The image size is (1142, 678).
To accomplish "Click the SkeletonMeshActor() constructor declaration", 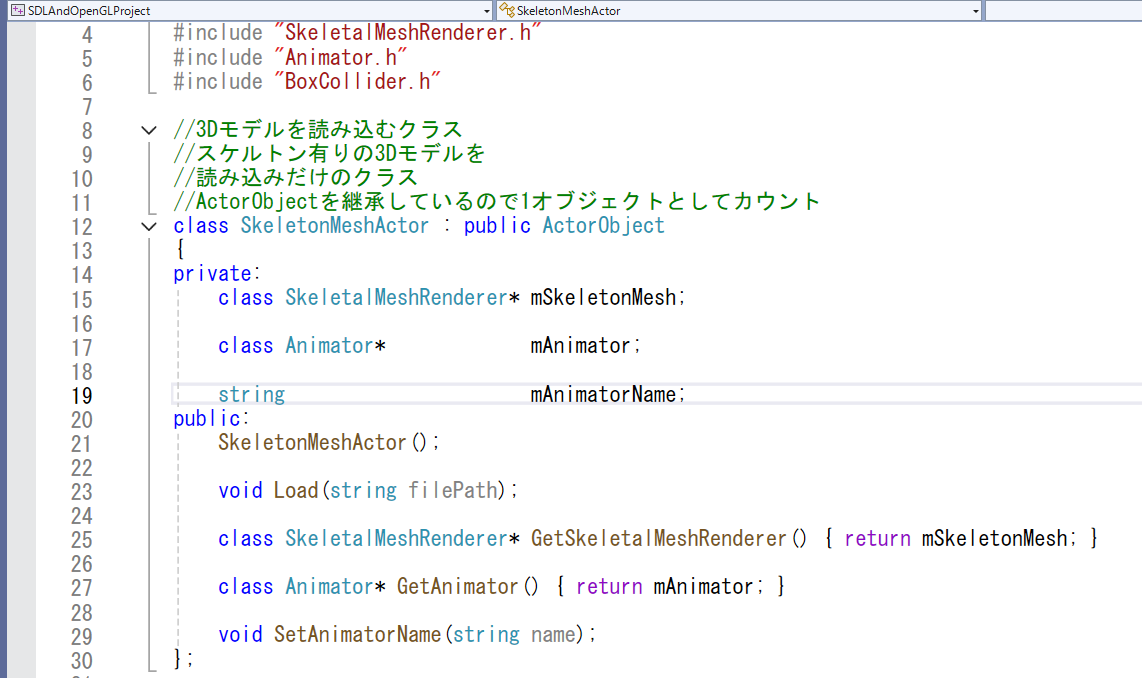I will click(328, 442).
